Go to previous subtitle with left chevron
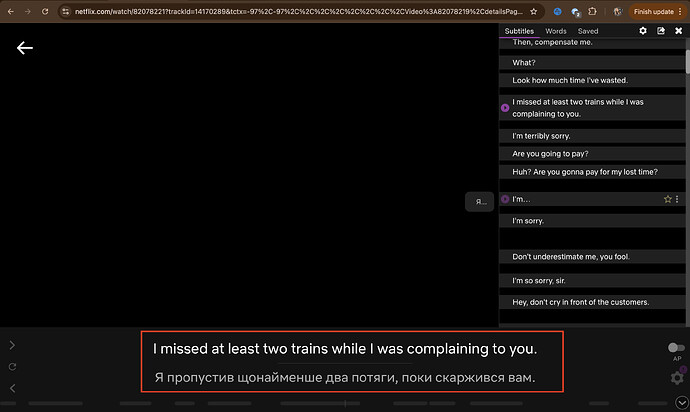Viewport: 690px width, 412px height. pos(12,388)
